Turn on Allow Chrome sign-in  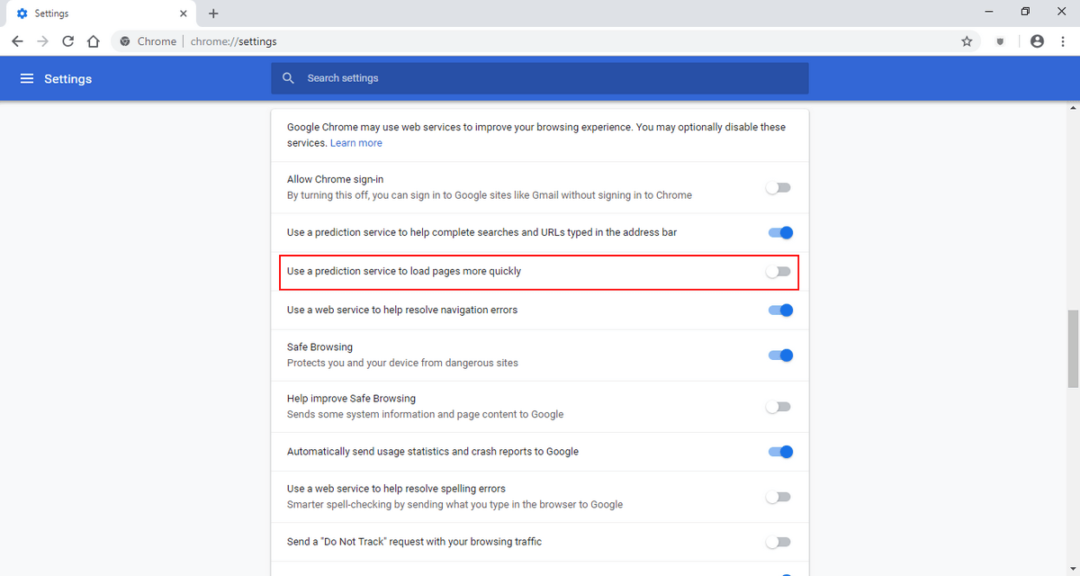(x=778, y=187)
